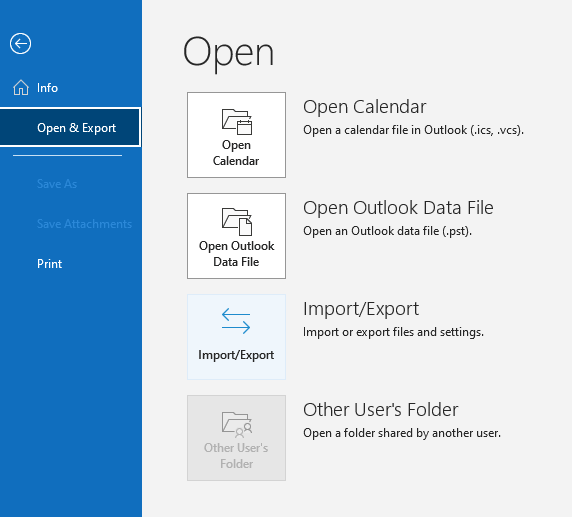Click the calendar folder icon in Open Calendar

click(x=237, y=121)
